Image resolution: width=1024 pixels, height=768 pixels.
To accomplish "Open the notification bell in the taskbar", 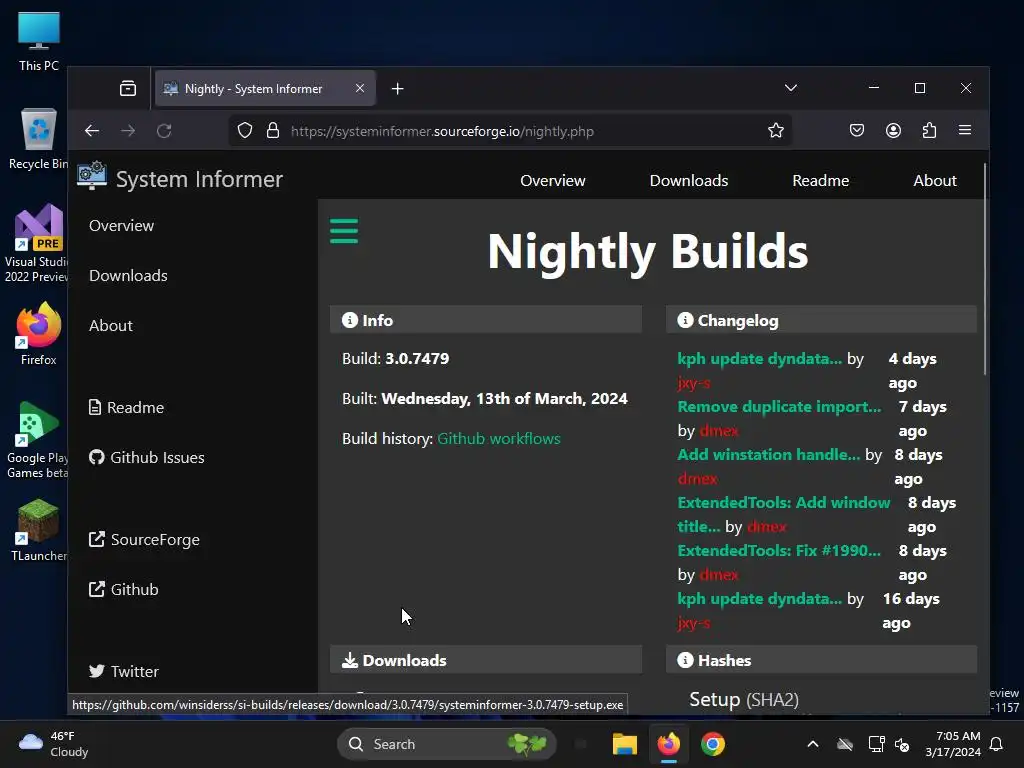I will [x=997, y=744].
